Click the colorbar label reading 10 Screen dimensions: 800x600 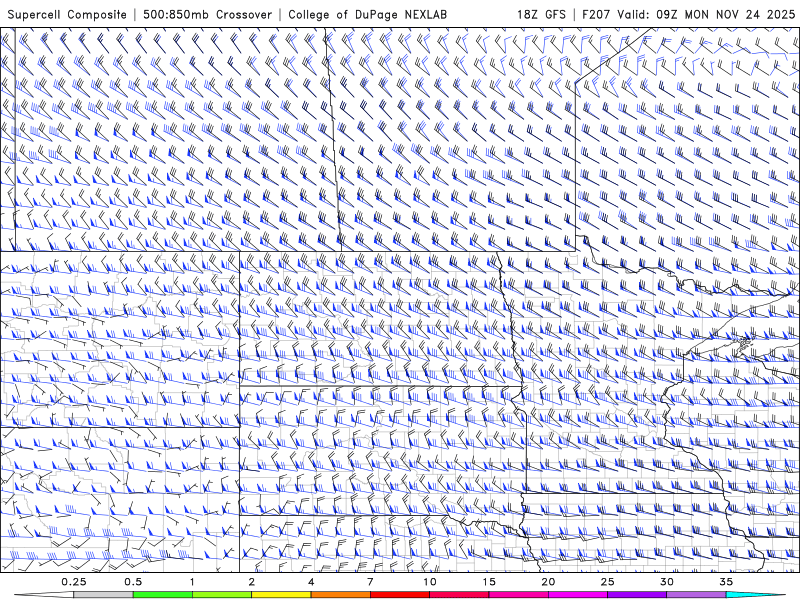pyautogui.click(x=430, y=582)
